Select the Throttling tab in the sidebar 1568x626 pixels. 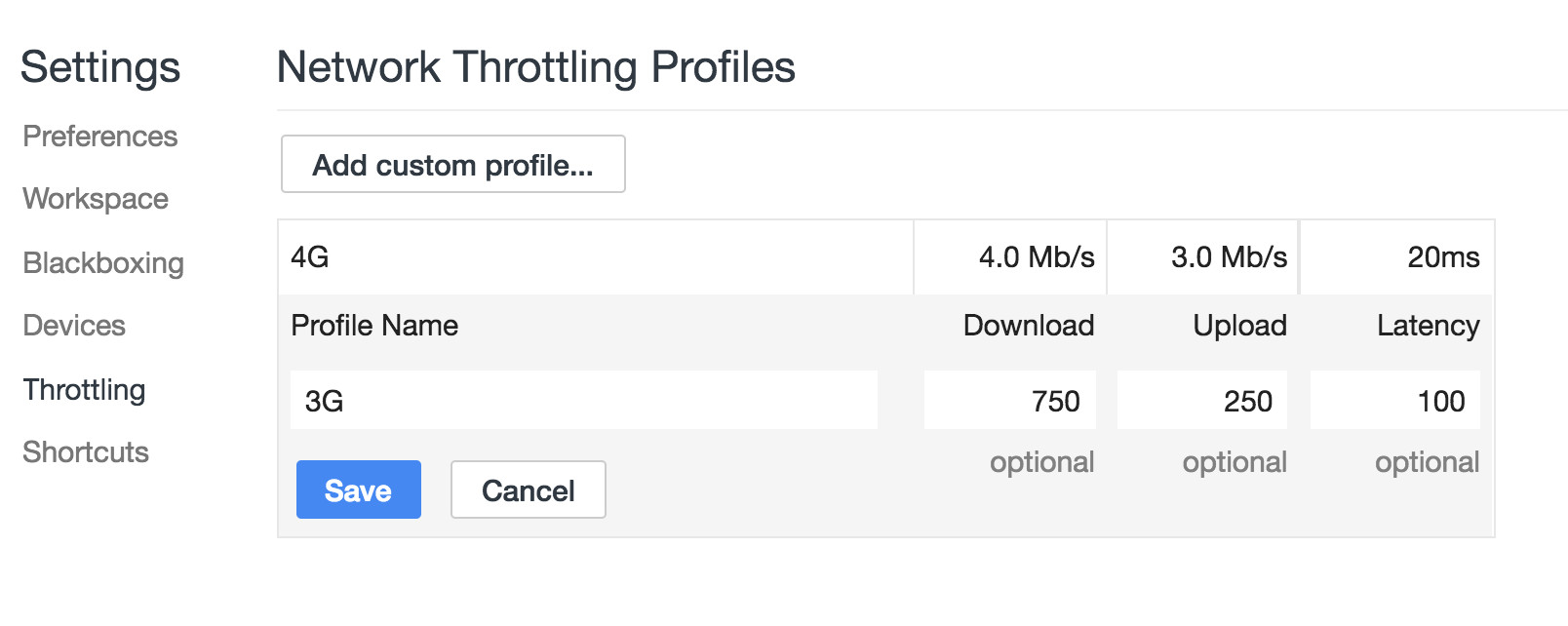(x=84, y=390)
